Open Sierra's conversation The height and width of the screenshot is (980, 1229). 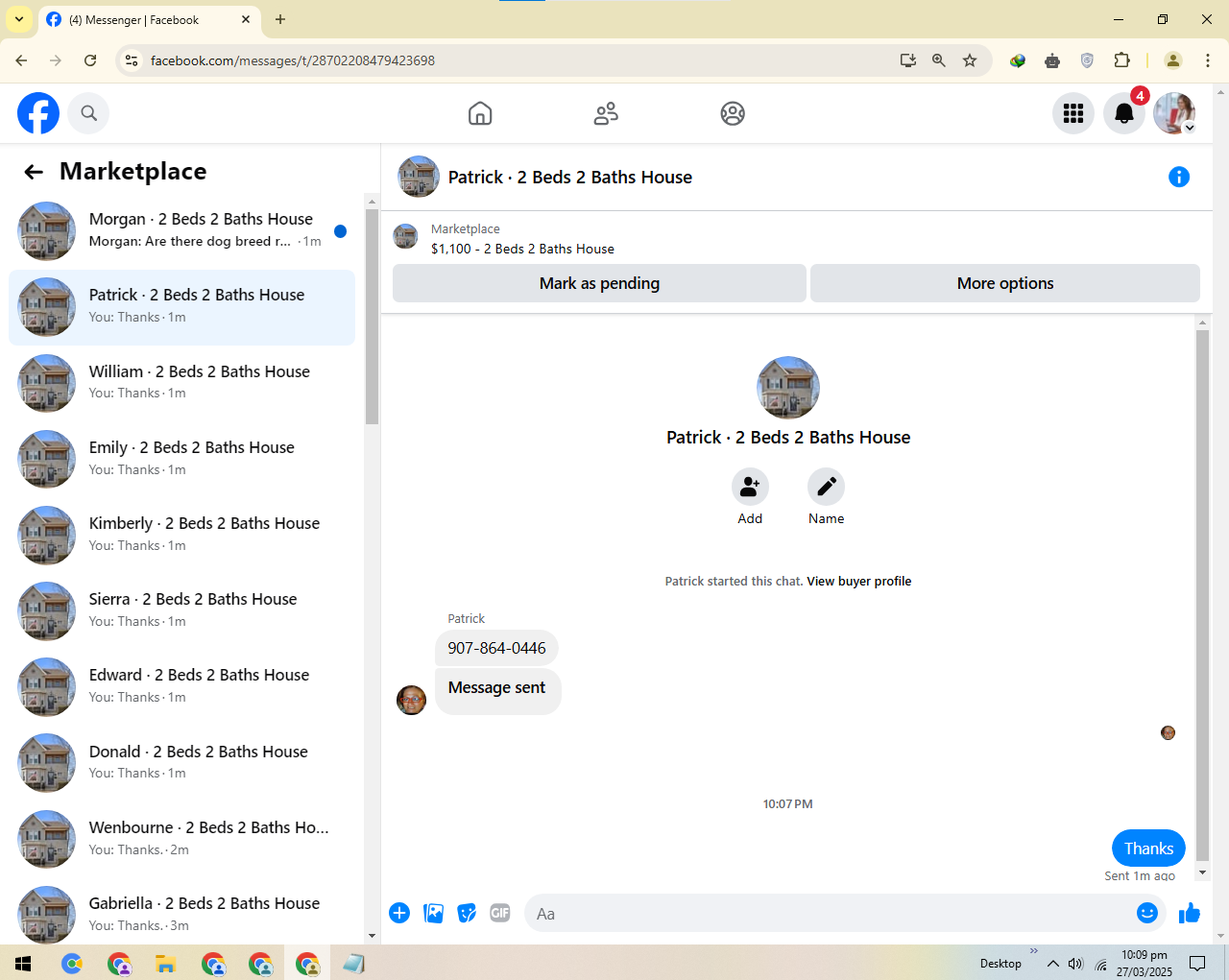pyautogui.click(x=182, y=610)
